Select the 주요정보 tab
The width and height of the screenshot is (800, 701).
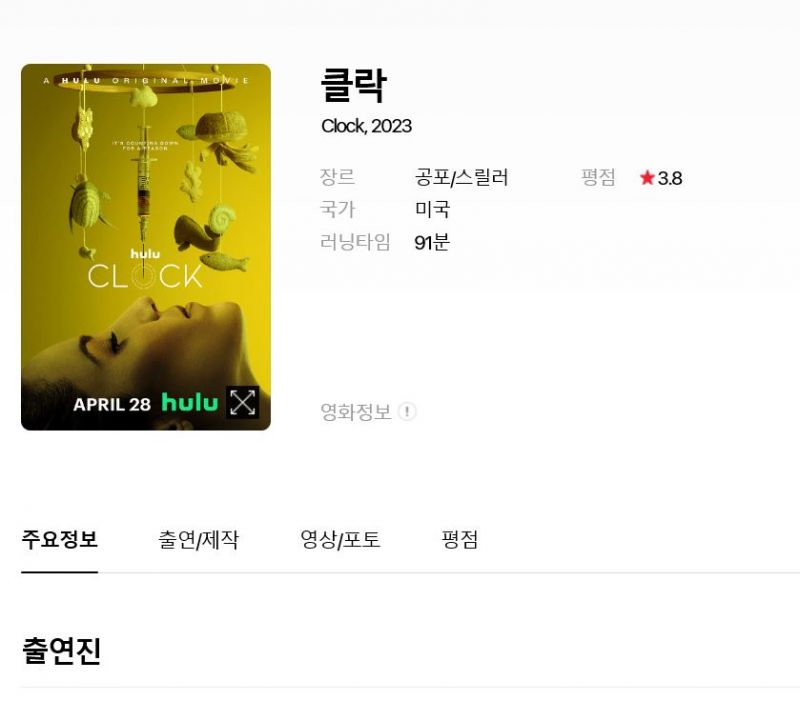pos(60,539)
